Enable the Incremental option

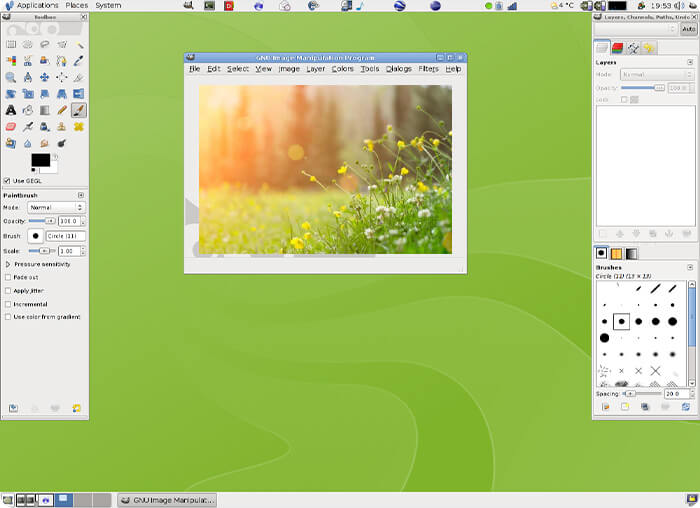pos(8,304)
